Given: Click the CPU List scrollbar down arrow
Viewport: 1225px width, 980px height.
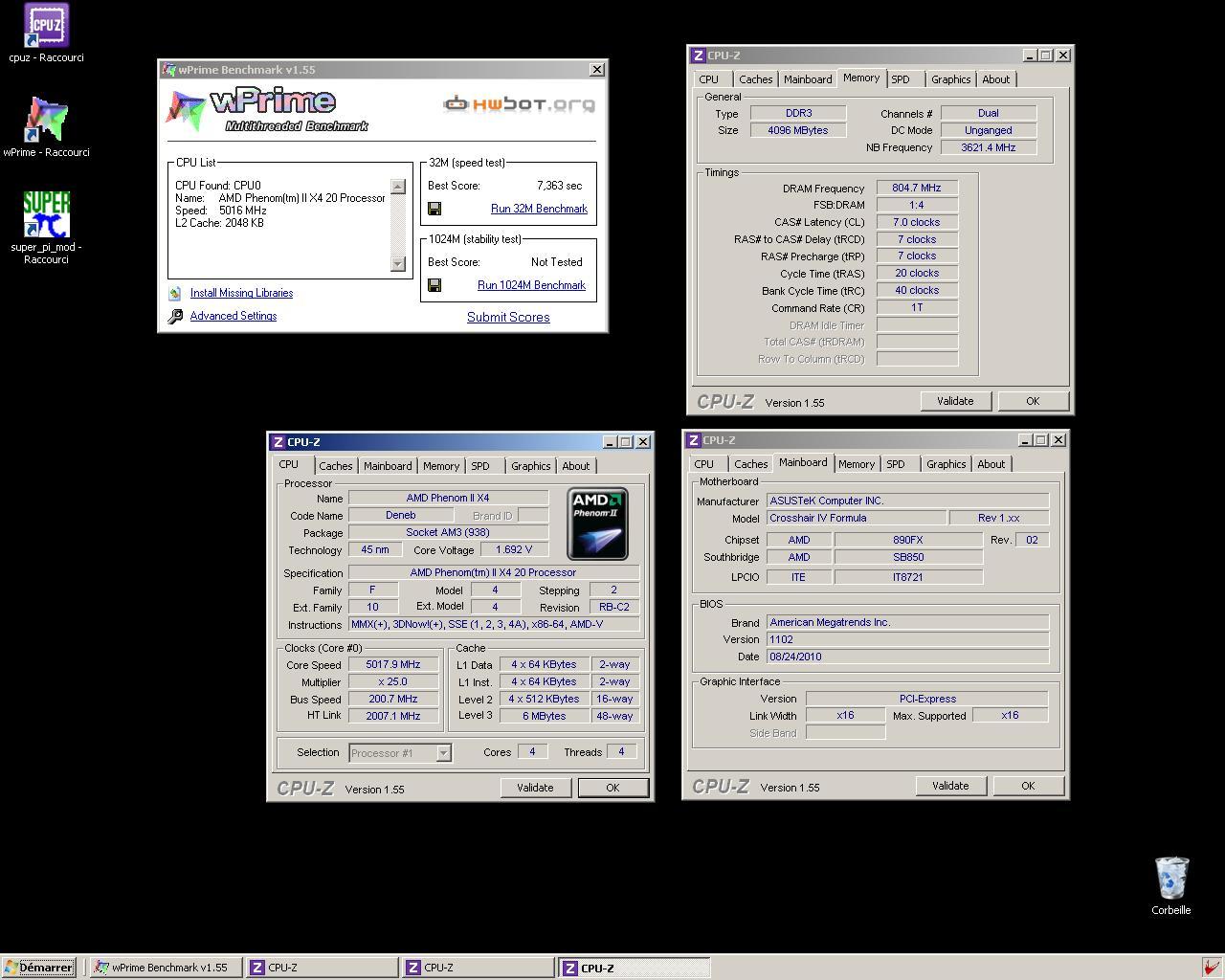Looking at the screenshot, I should [x=398, y=263].
